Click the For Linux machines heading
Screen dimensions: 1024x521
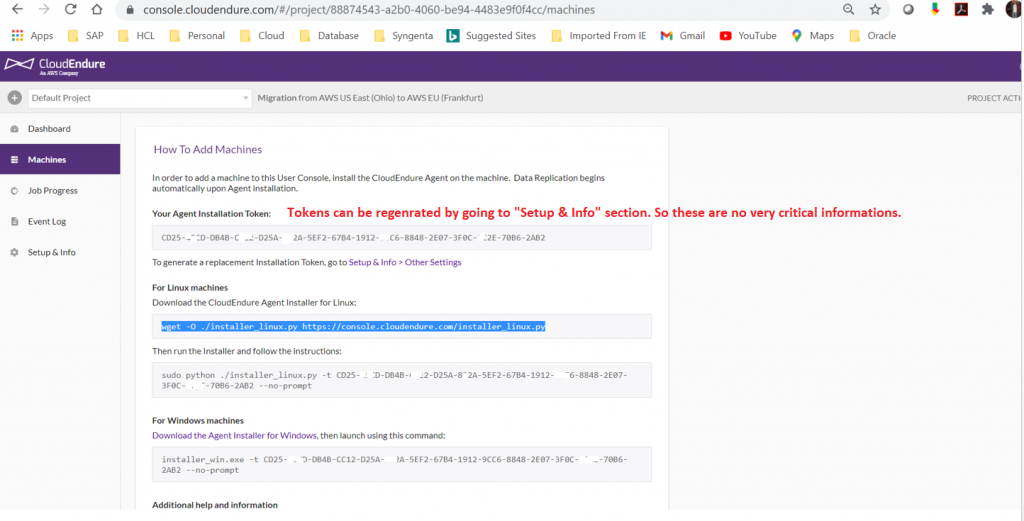(190, 288)
